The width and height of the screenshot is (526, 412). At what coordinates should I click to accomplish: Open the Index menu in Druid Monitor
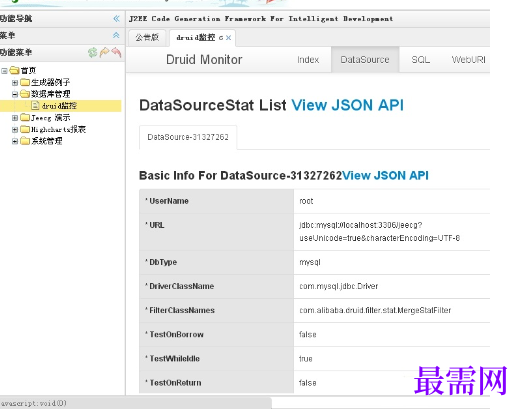[x=308, y=60]
